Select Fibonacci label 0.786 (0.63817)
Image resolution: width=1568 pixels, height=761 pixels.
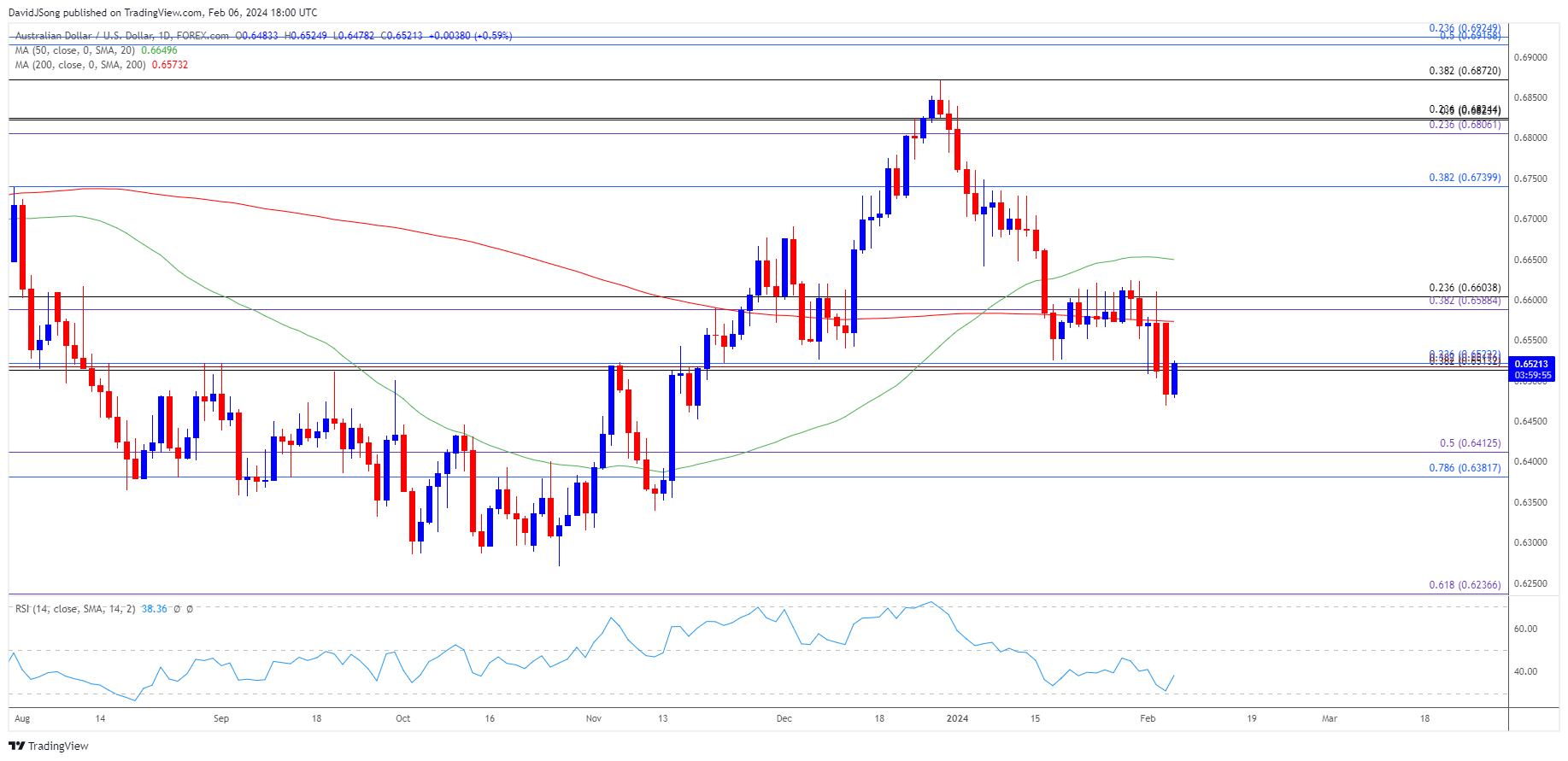click(1465, 468)
